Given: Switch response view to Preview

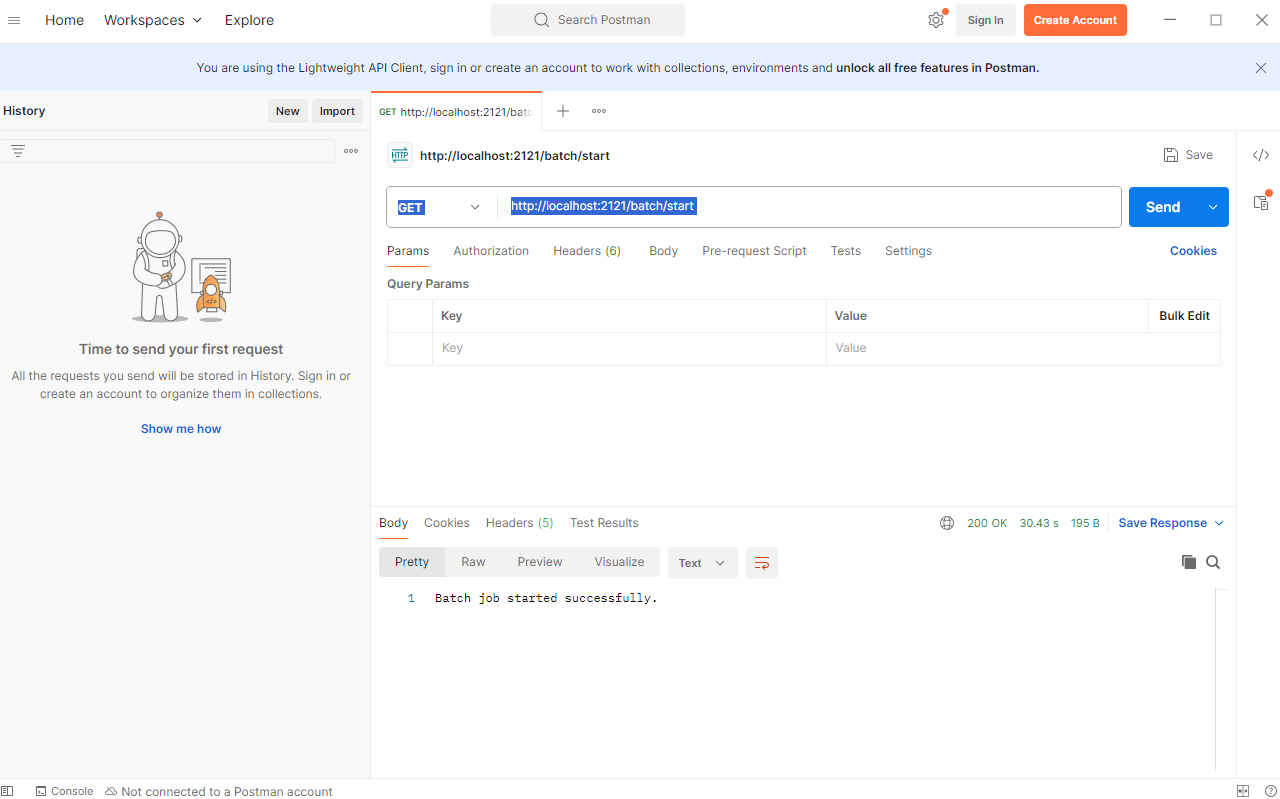Looking at the screenshot, I should 540,562.
